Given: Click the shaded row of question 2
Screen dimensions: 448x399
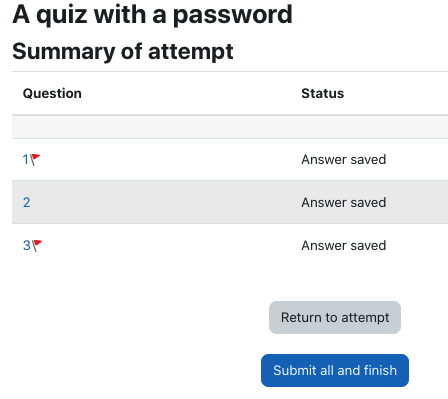Looking at the screenshot, I should click(230, 202).
